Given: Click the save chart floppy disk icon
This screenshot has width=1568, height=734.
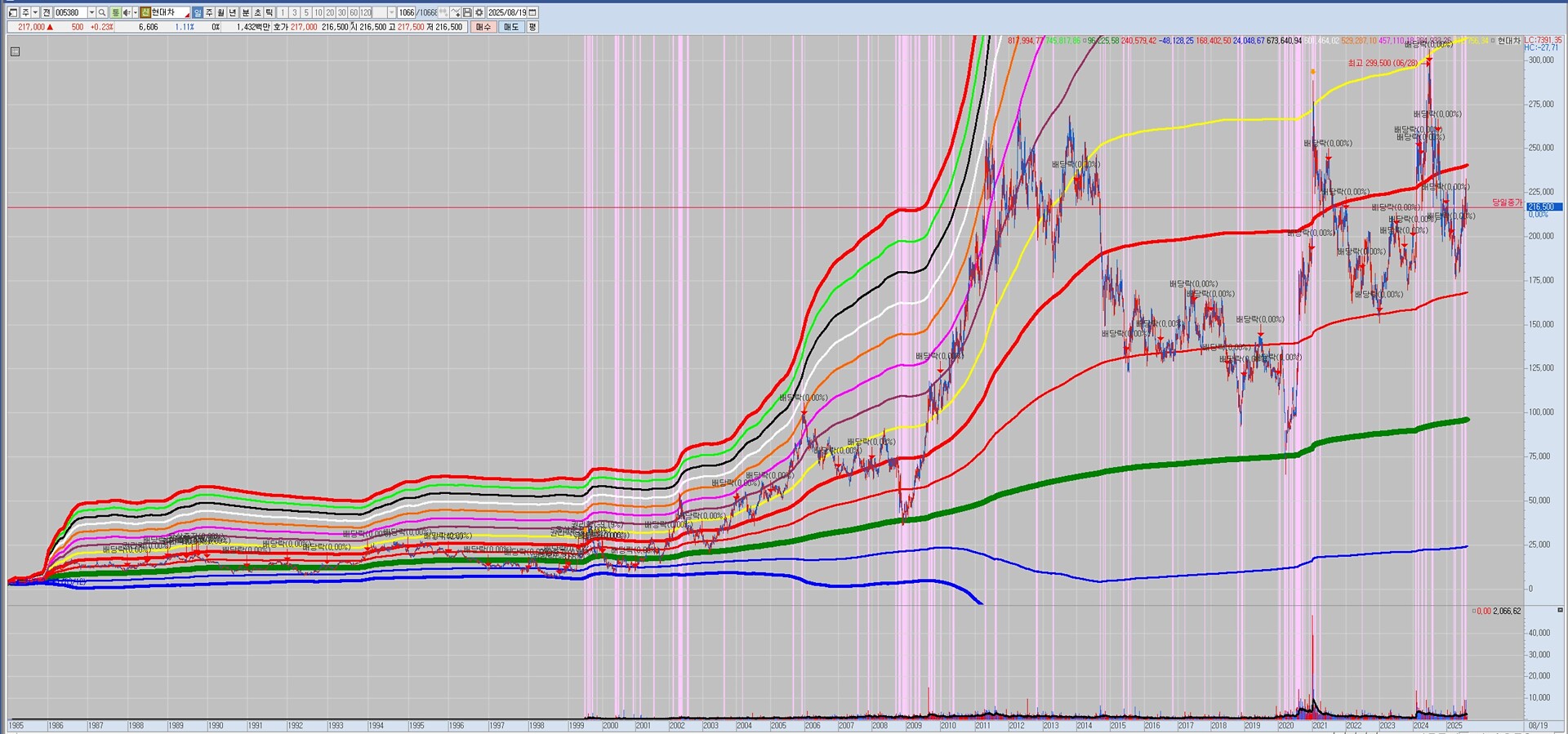Looking at the screenshot, I should (467, 12).
